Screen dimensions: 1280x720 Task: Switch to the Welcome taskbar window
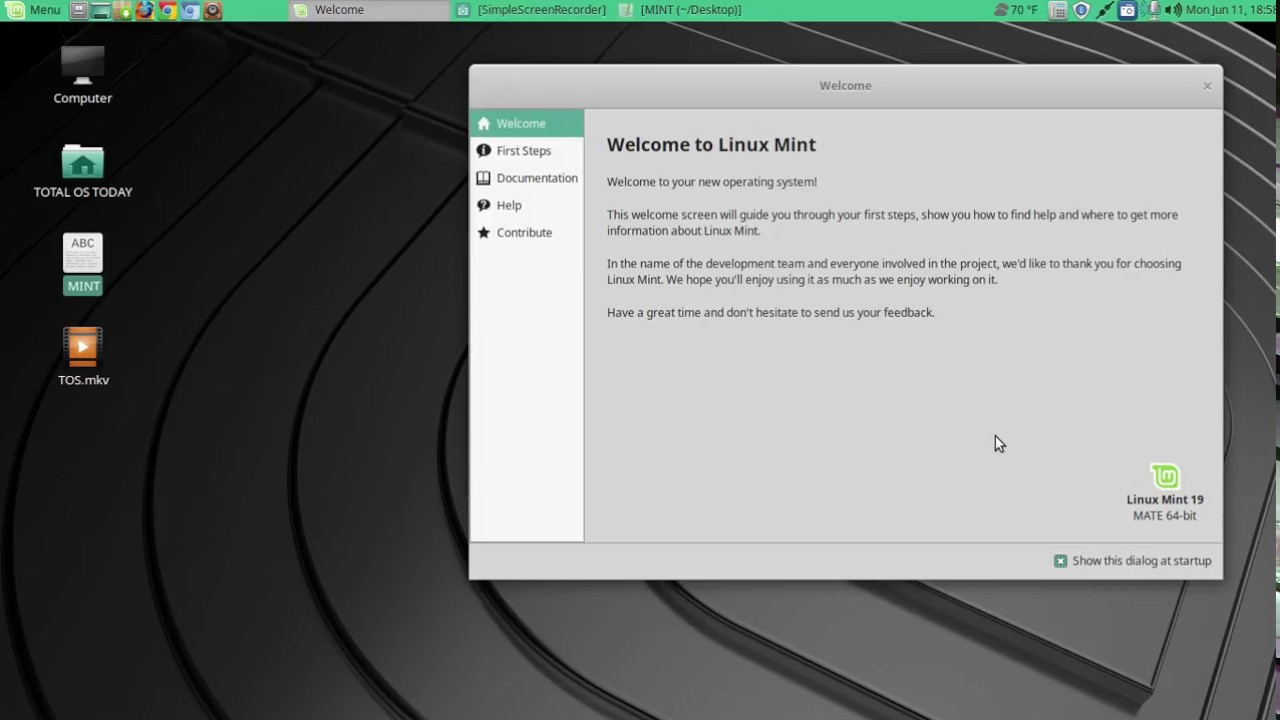[370, 10]
